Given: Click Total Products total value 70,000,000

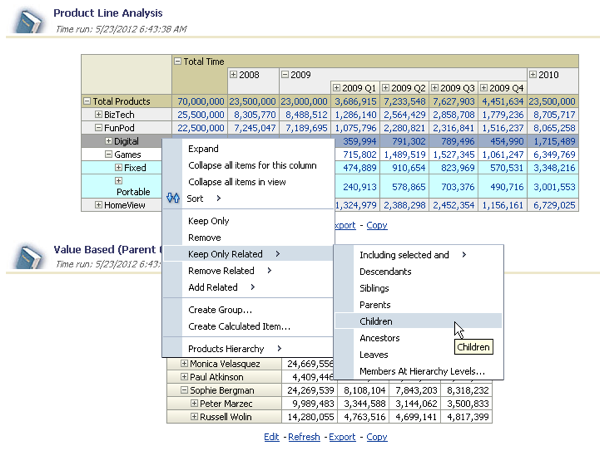Looking at the screenshot, I should pos(201,101).
